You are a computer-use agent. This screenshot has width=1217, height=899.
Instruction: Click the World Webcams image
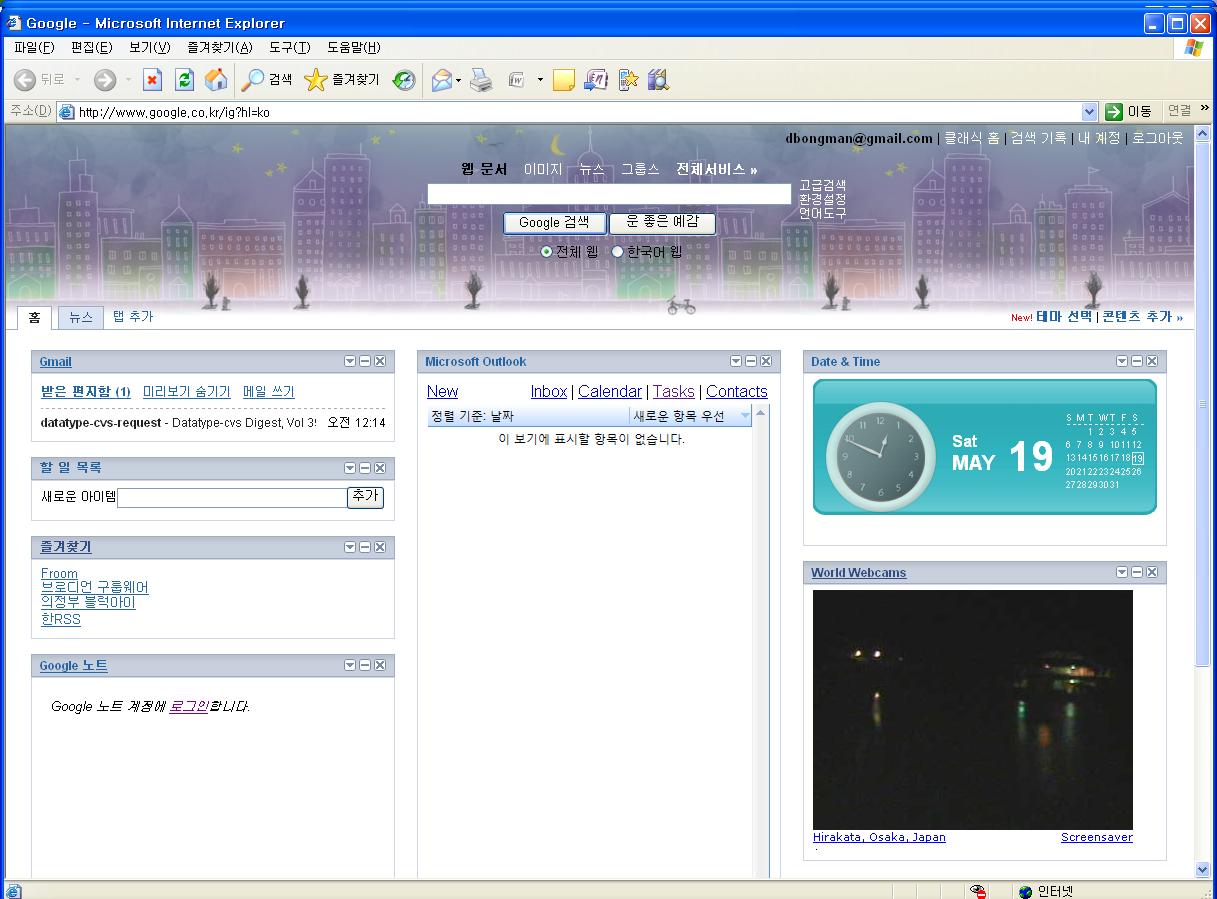tap(973, 709)
